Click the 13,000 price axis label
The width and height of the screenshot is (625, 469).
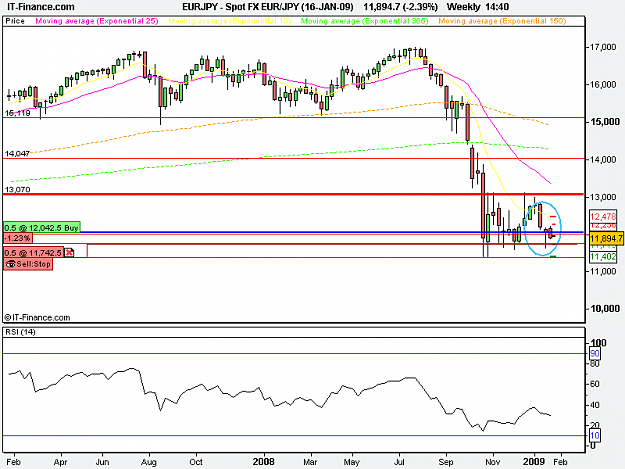603,197
